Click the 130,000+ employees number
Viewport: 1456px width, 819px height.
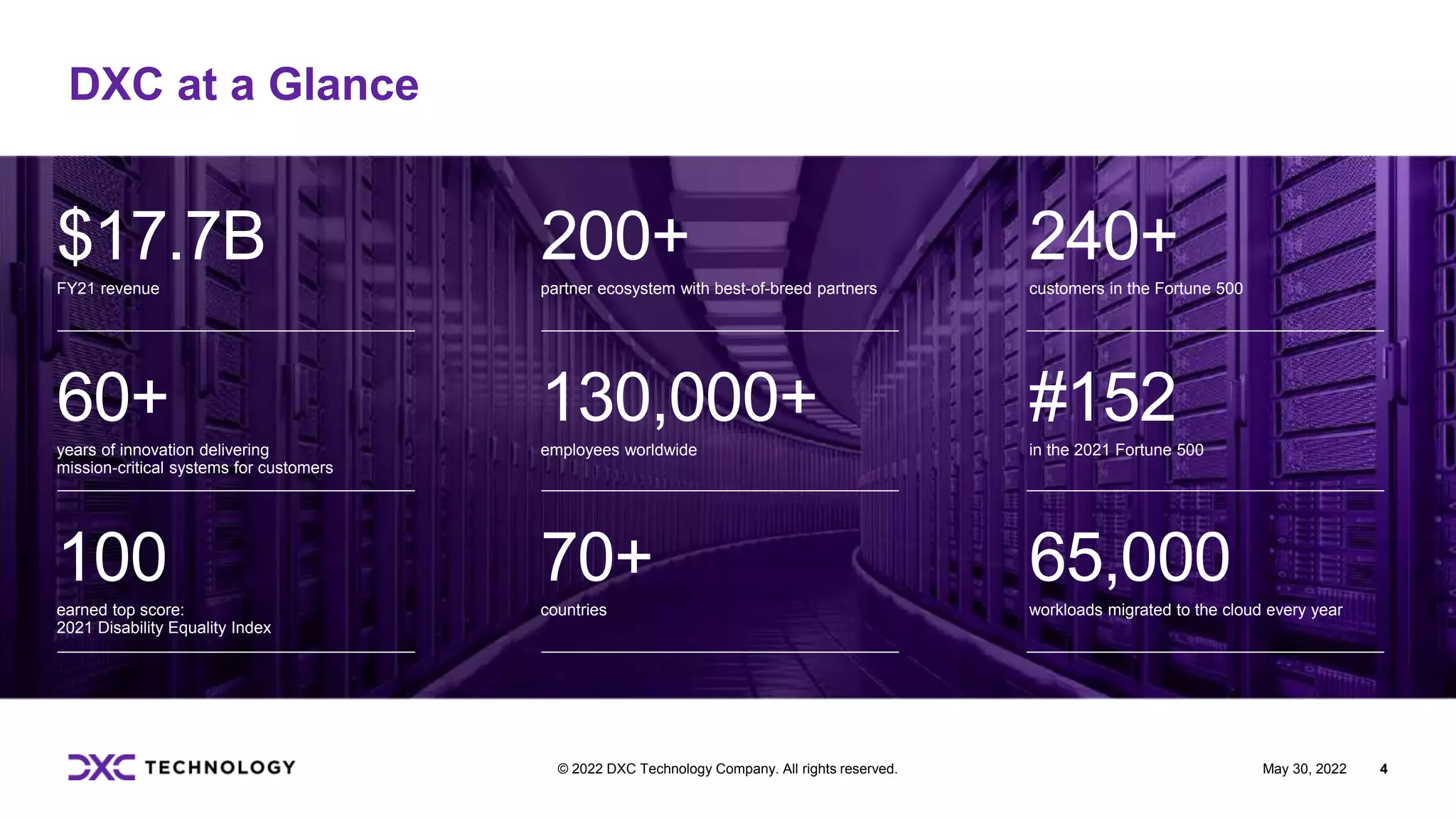click(679, 397)
